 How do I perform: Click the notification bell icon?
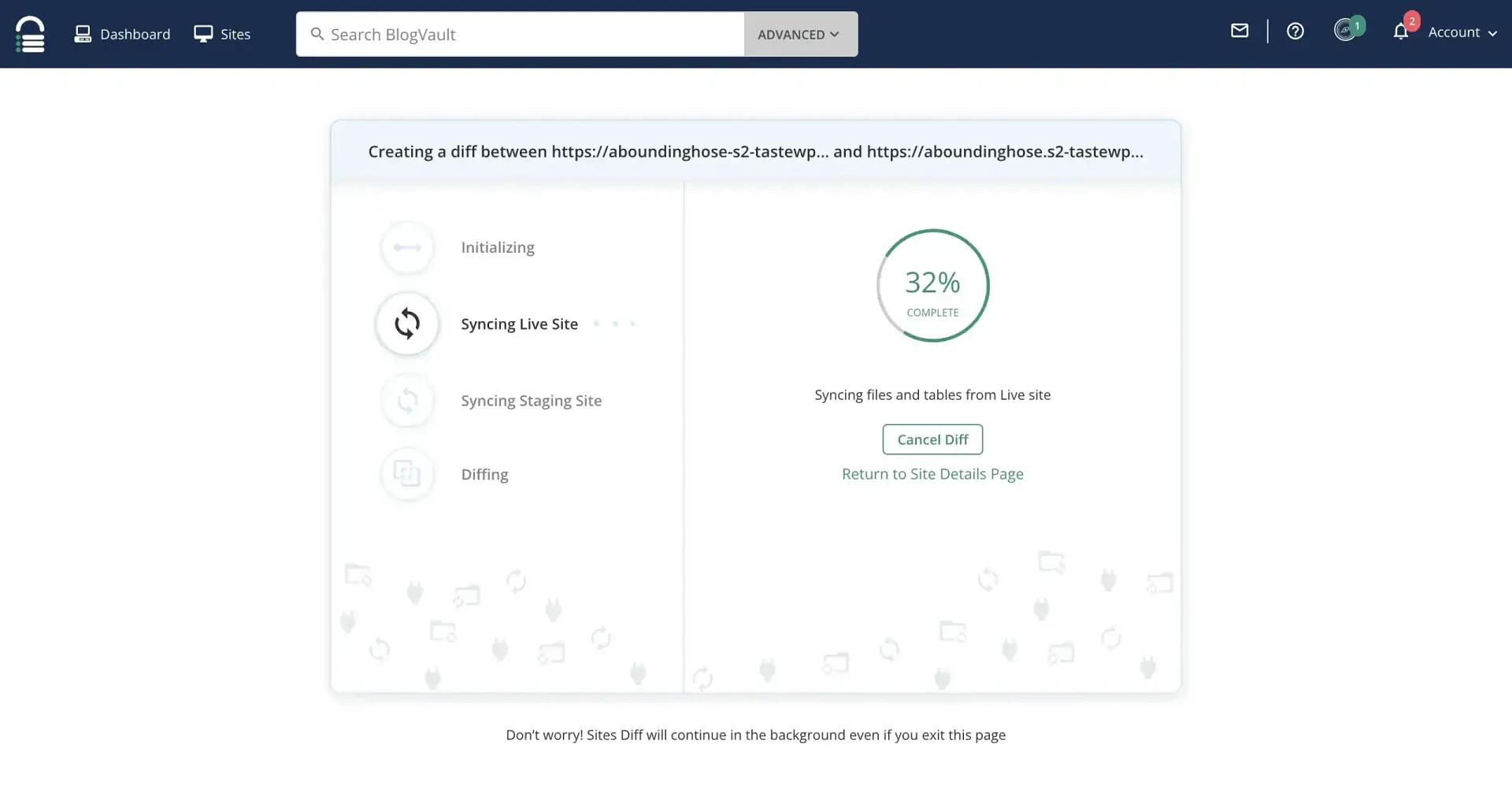click(1402, 32)
